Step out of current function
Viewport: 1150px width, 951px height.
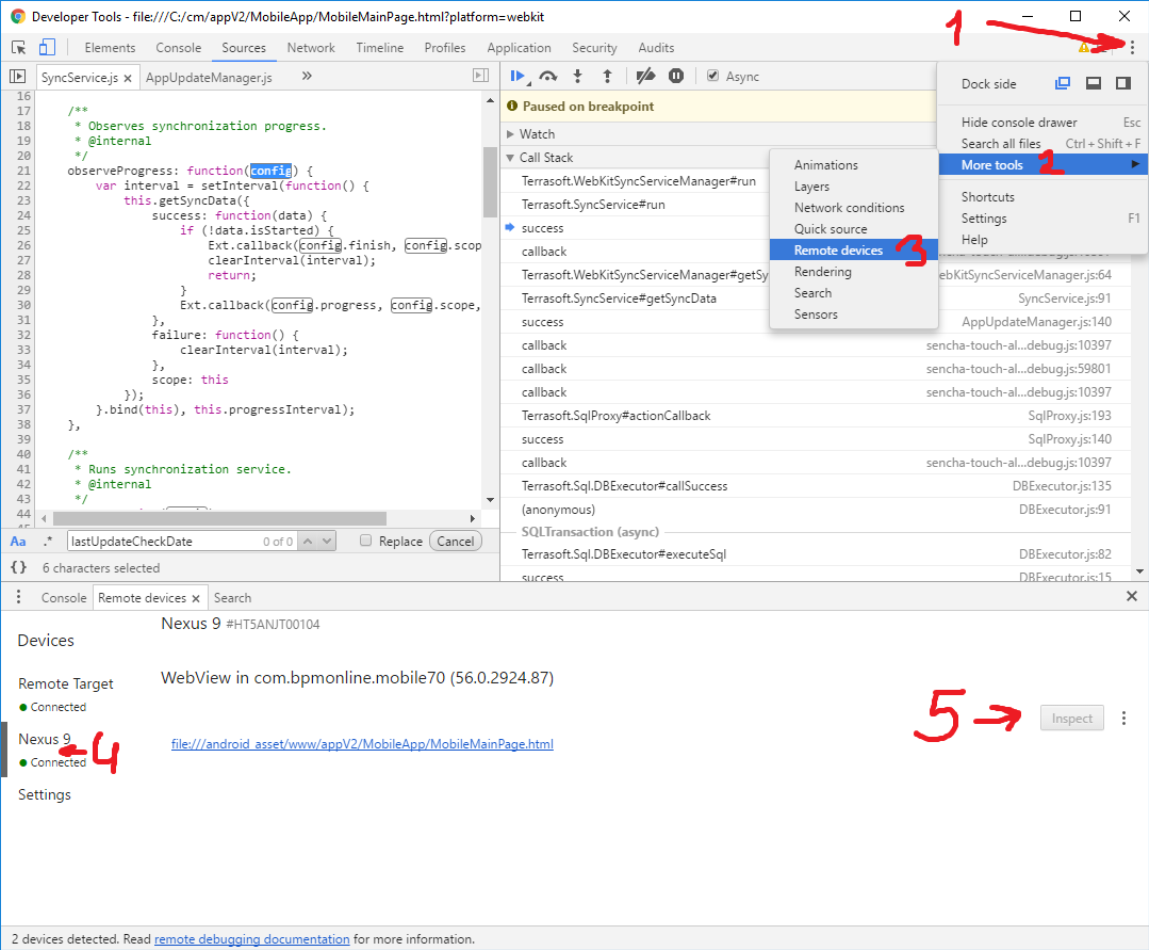point(607,76)
